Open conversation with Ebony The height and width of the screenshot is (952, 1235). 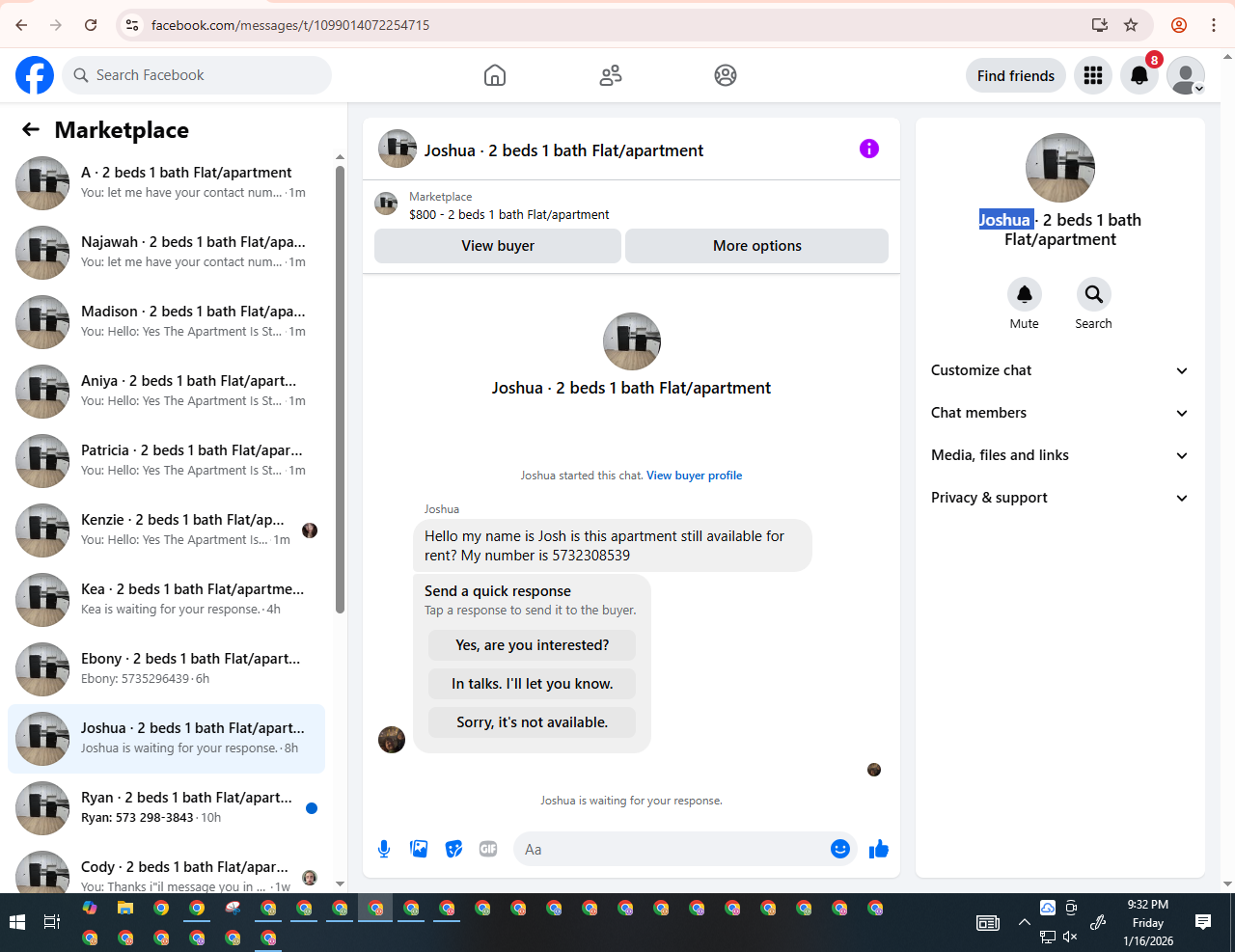click(166, 669)
